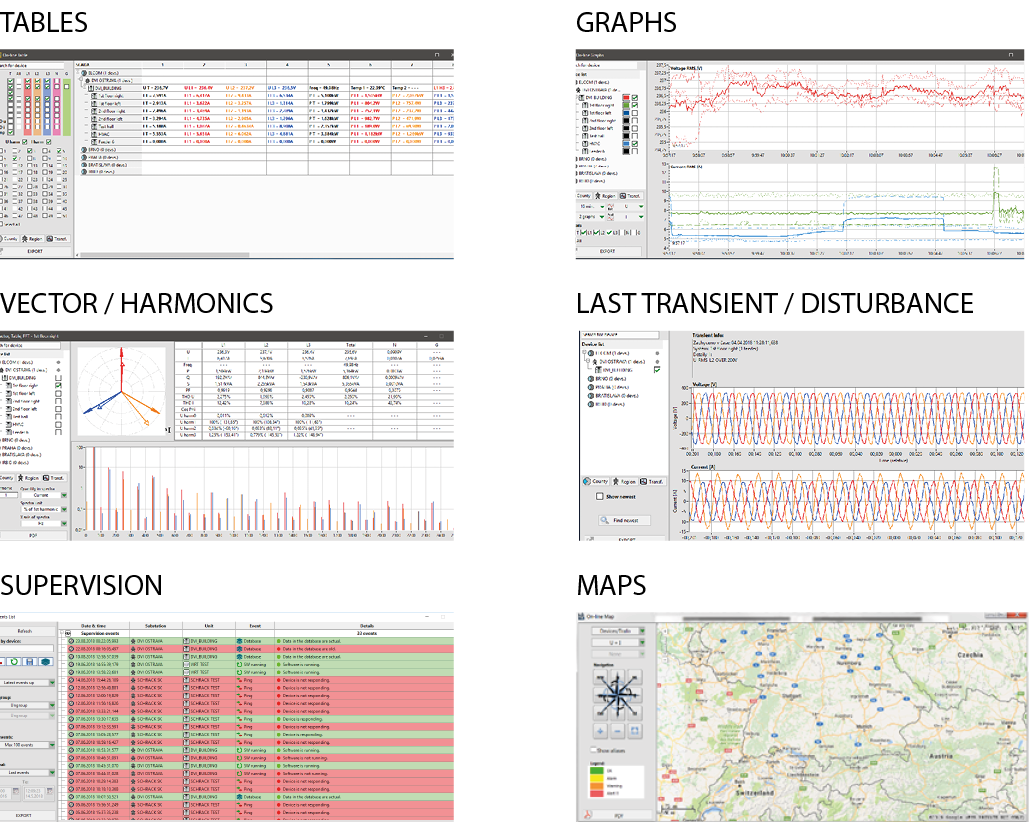Viewport: 1029px width, 822px height.
Task: Click the Transf. icon in Graphs panel
Action: [623, 196]
